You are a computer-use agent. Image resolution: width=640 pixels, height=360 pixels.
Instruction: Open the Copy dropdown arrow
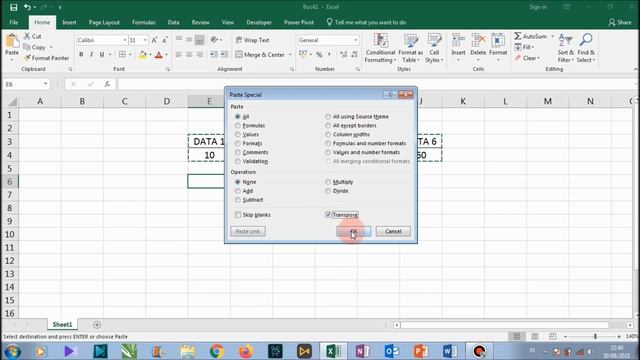coord(51,47)
